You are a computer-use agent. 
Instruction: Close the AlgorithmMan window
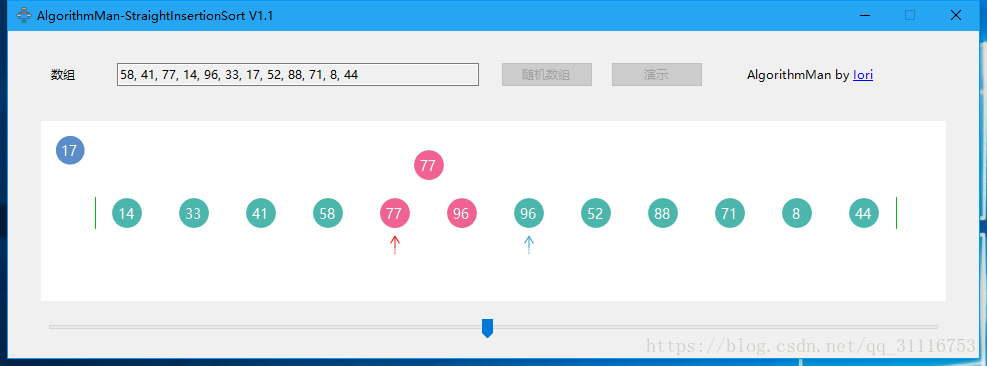click(956, 15)
